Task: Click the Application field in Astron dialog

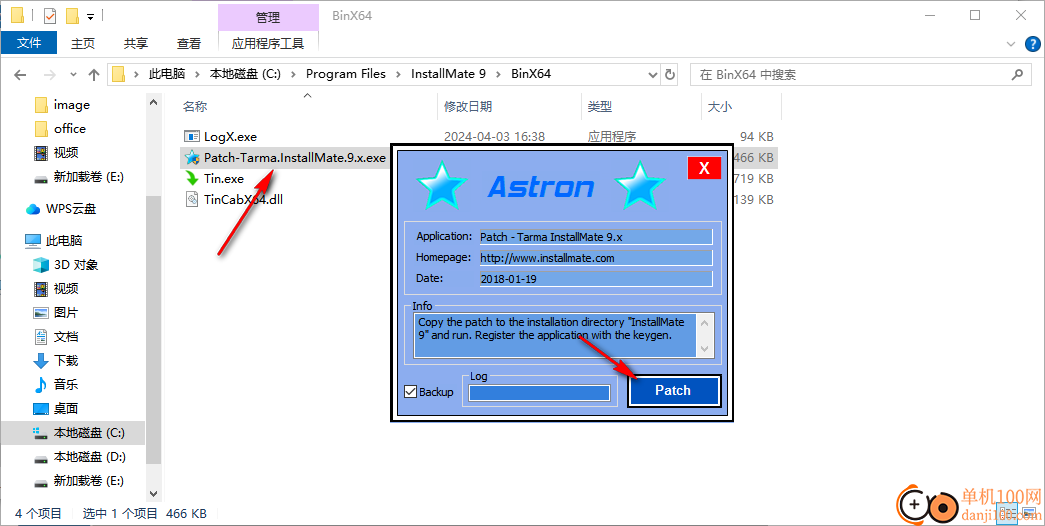Action: 596,237
